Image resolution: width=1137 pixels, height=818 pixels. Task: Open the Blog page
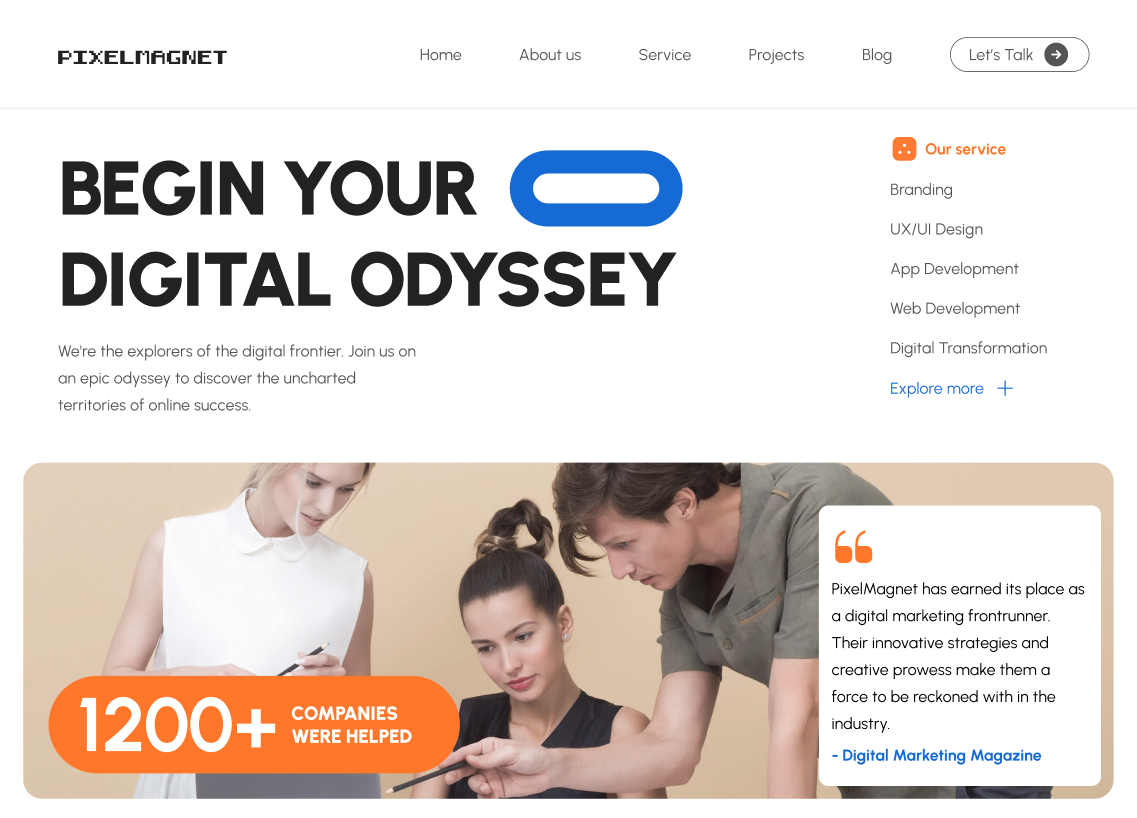(876, 55)
